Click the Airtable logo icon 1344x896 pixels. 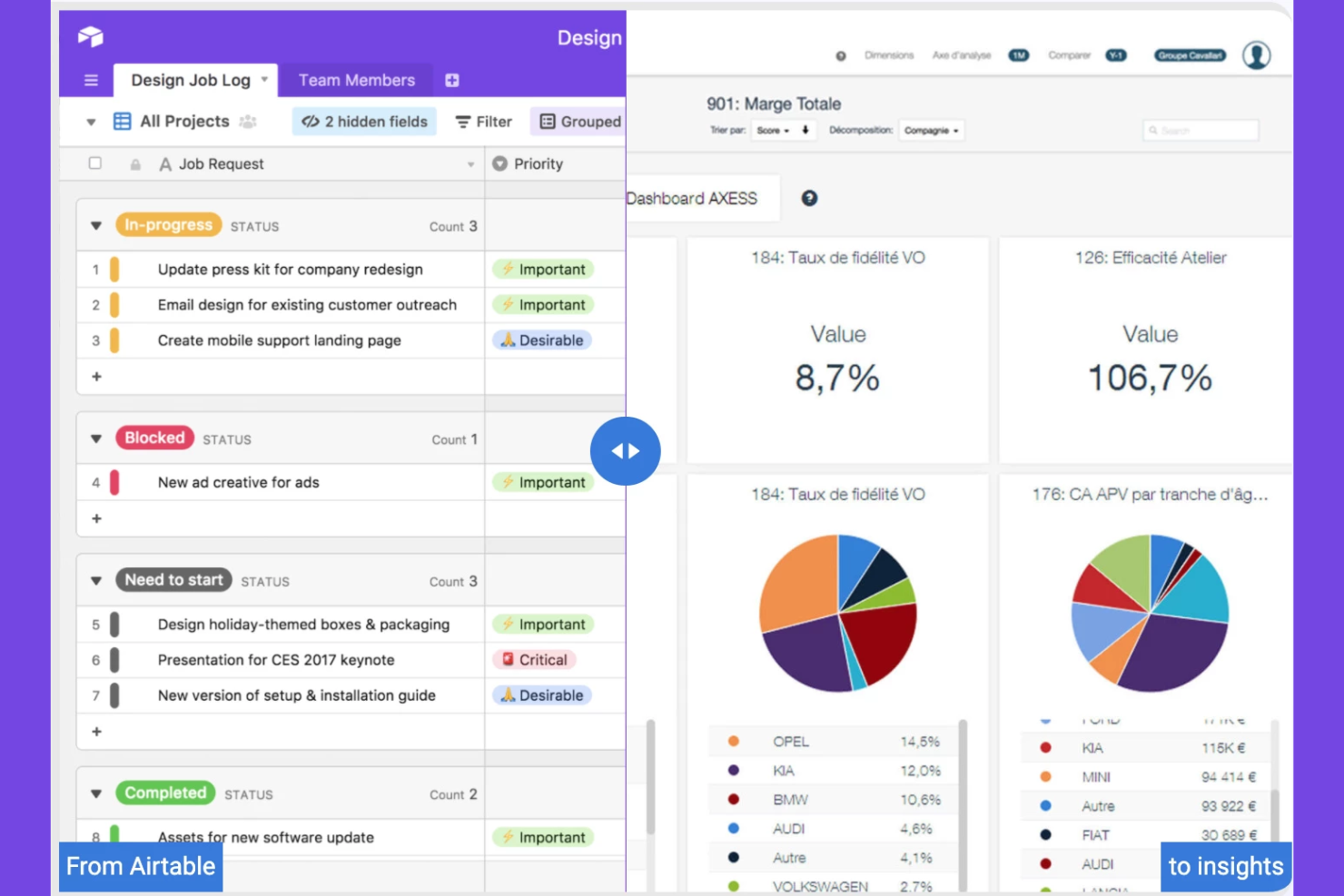(91, 36)
